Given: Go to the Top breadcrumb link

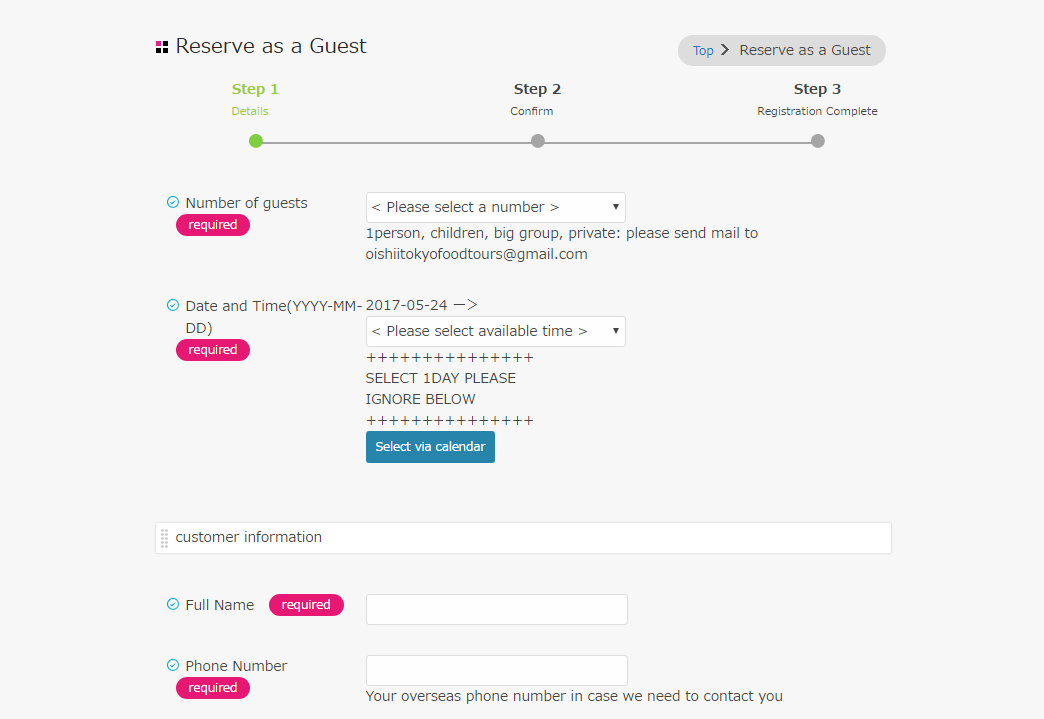Looking at the screenshot, I should coord(703,51).
